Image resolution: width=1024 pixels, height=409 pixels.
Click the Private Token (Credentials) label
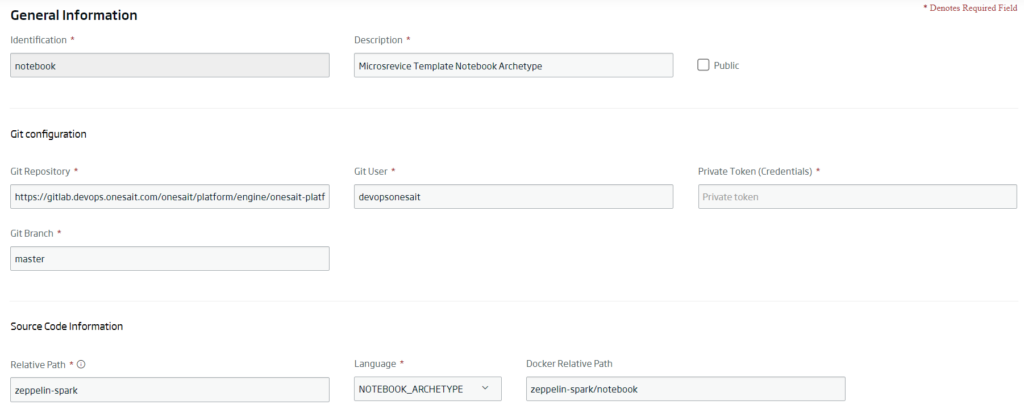[755, 171]
